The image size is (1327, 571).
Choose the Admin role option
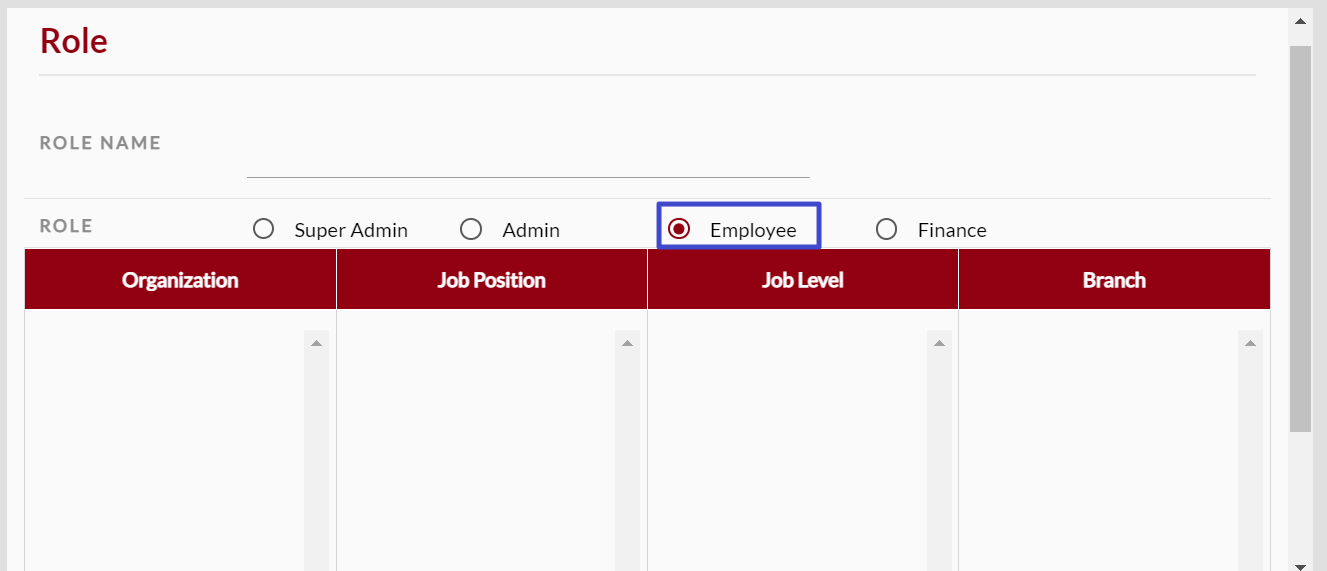pyautogui.click(x=471, y=230)
